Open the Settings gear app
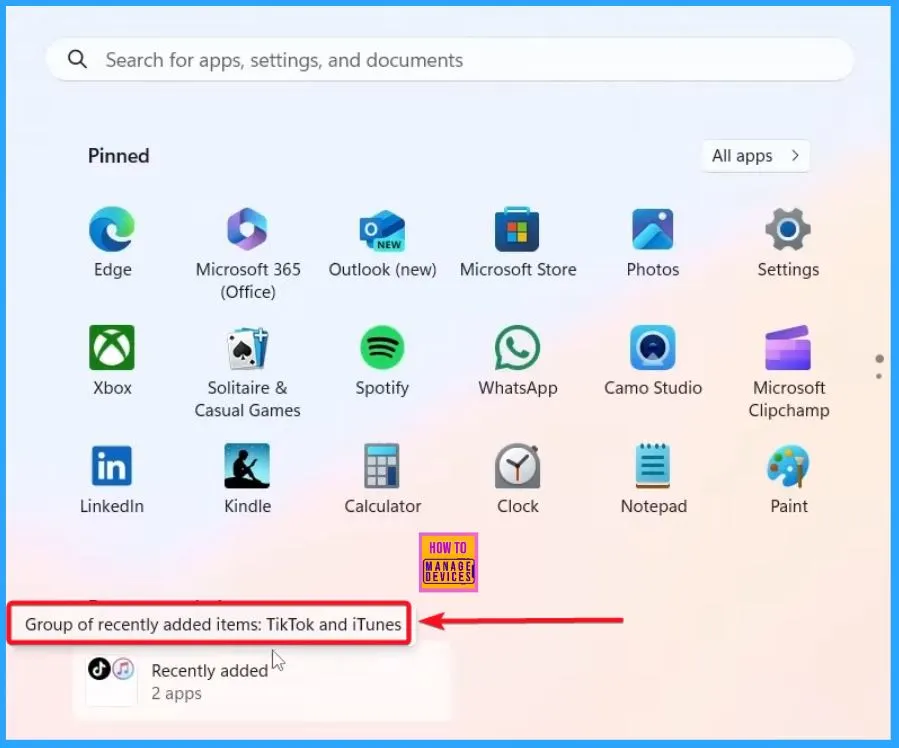The image size is (899, 748). point(788,244)
